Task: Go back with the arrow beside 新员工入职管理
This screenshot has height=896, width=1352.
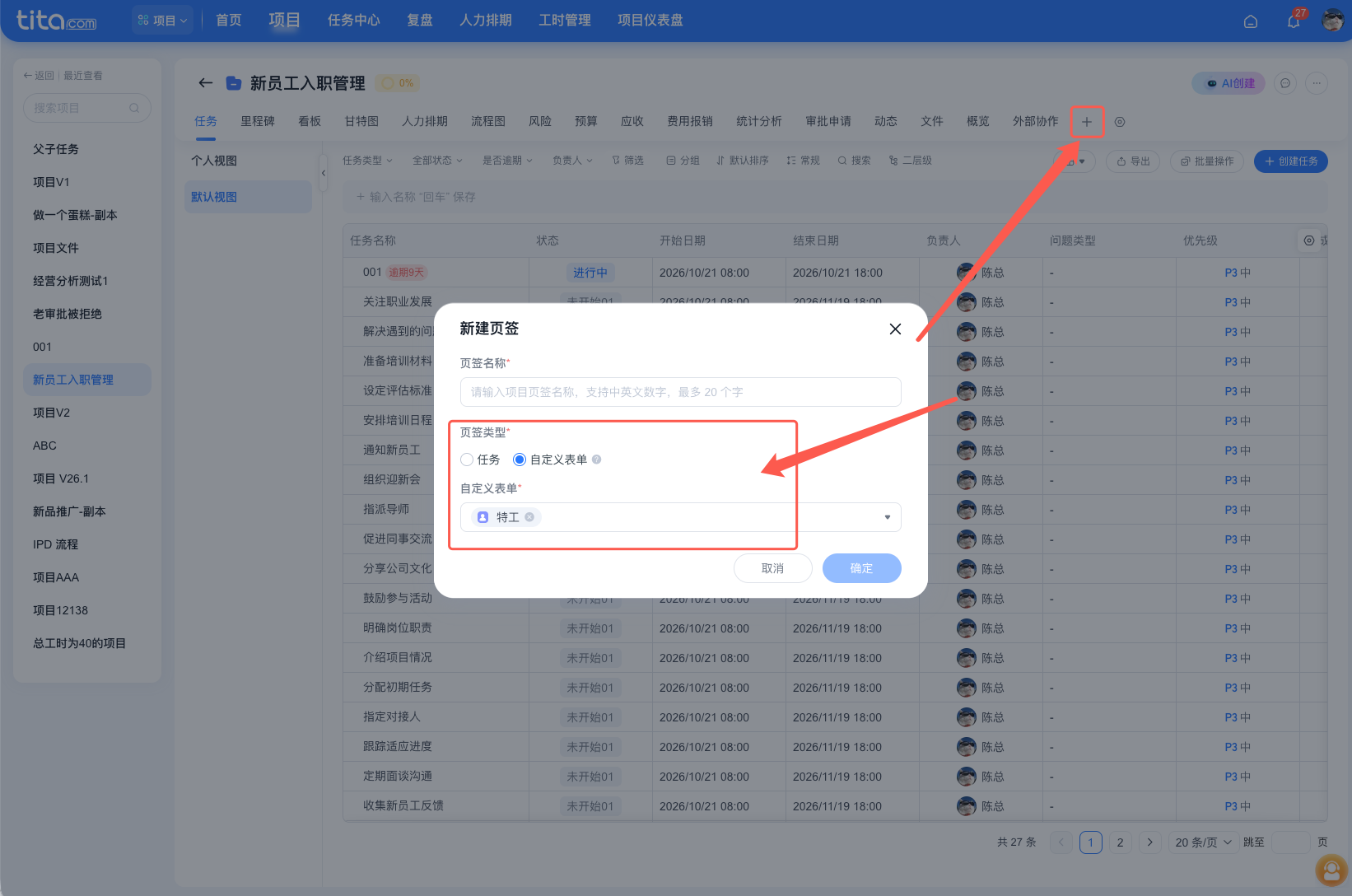Action: [x=206, y=82]
